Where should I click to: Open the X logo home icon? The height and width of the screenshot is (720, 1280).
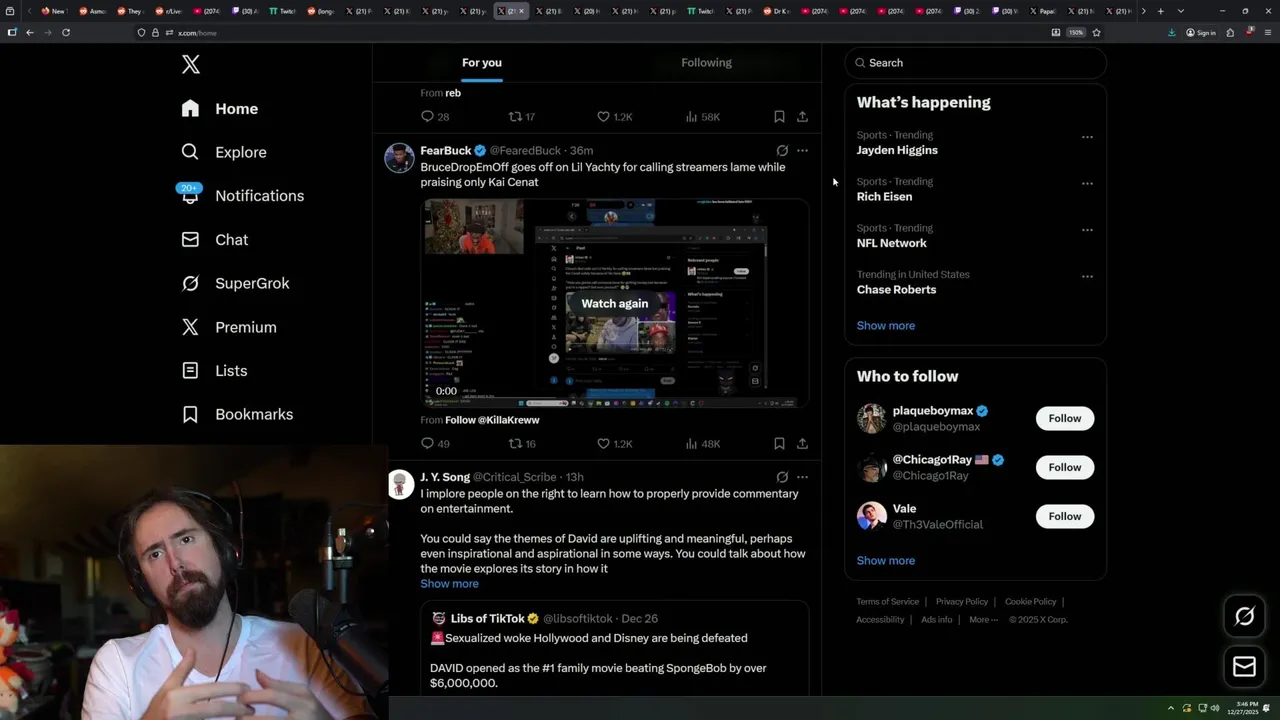pos(190,65)
